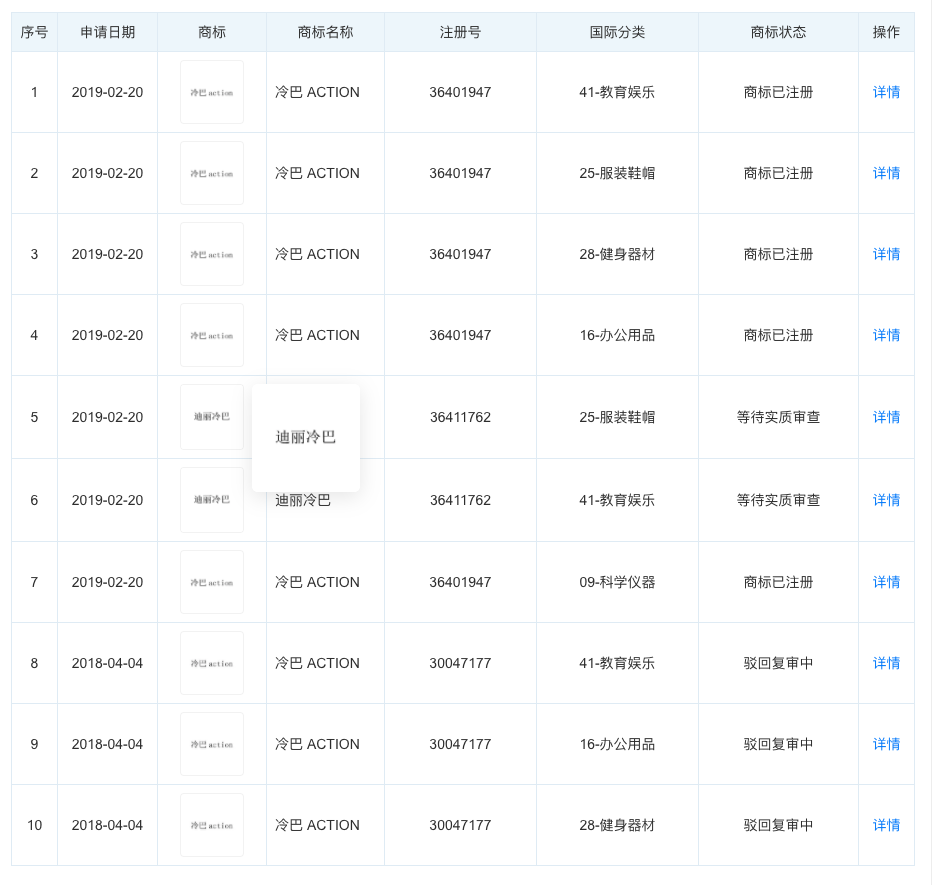
Task: Click 详情 in row 5, 迪丽冷巴 25-服装鞋帽
Action: [886, 417]
